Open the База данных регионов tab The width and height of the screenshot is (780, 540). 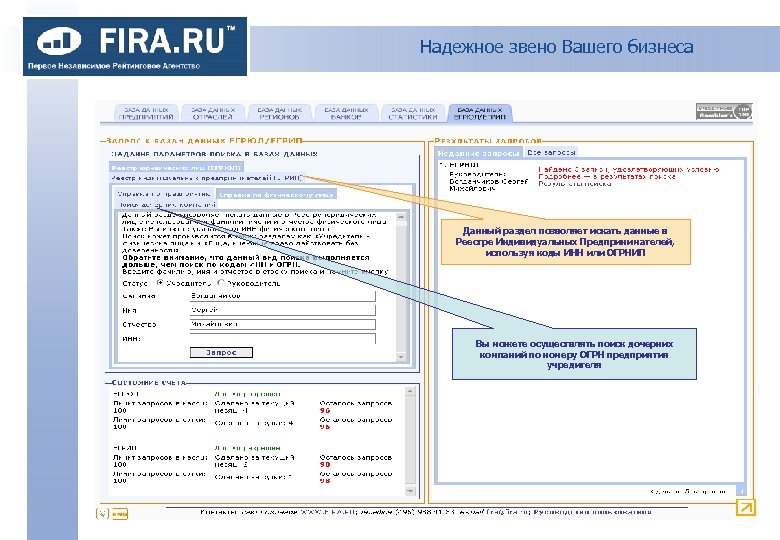[280, 113]
